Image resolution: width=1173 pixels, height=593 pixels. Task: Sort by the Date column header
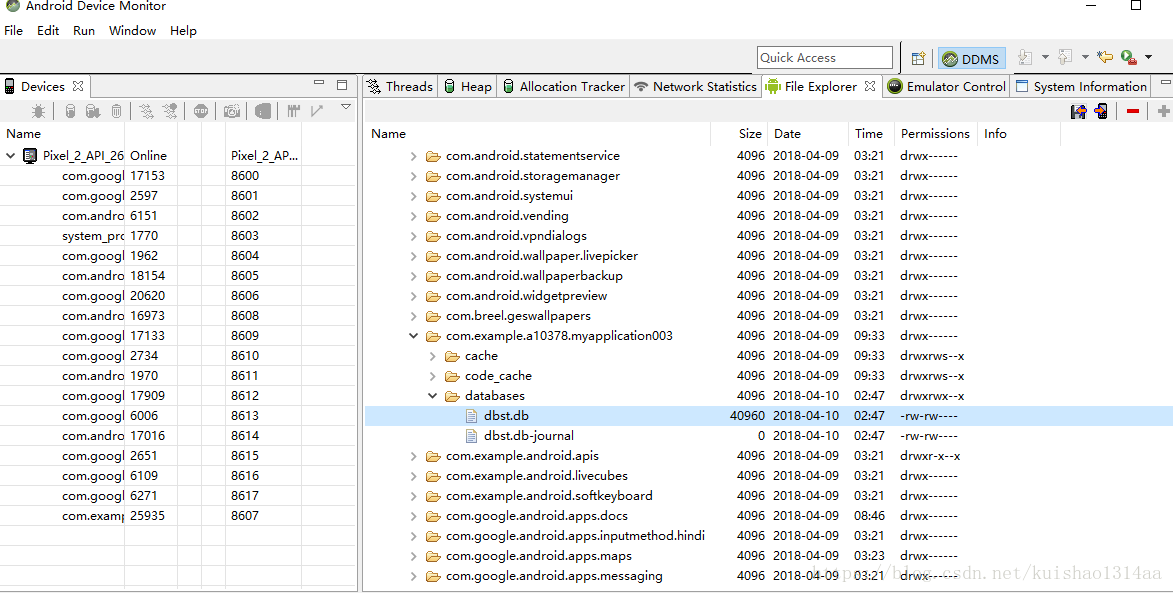[787, 134]
